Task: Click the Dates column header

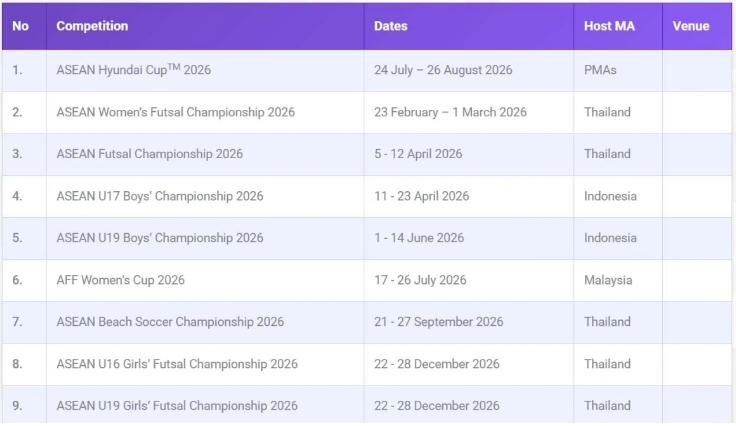Action: tap(391, 26)
